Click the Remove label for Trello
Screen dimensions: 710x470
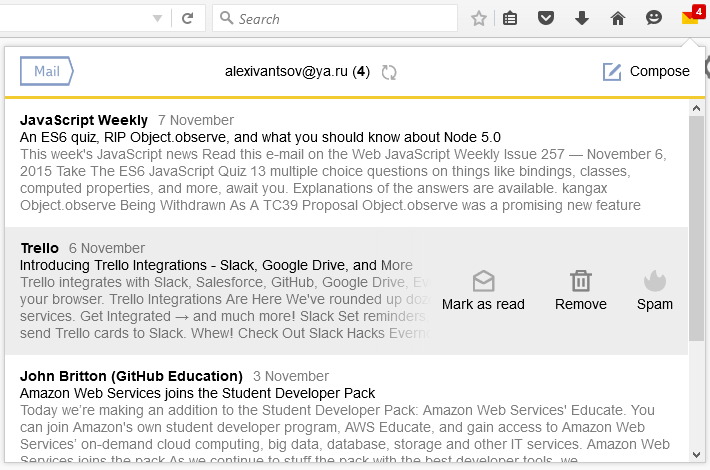581,304
